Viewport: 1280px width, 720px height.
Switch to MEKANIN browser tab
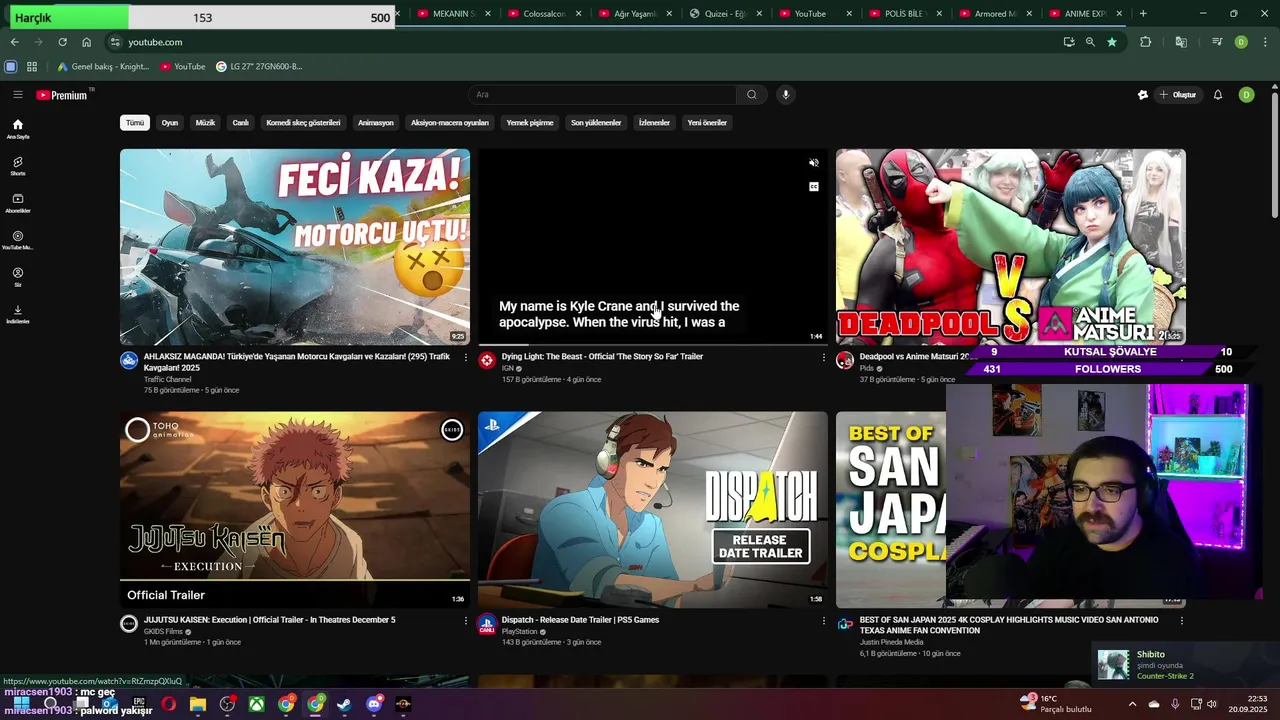pyautogui.click(x=452, y=14)
